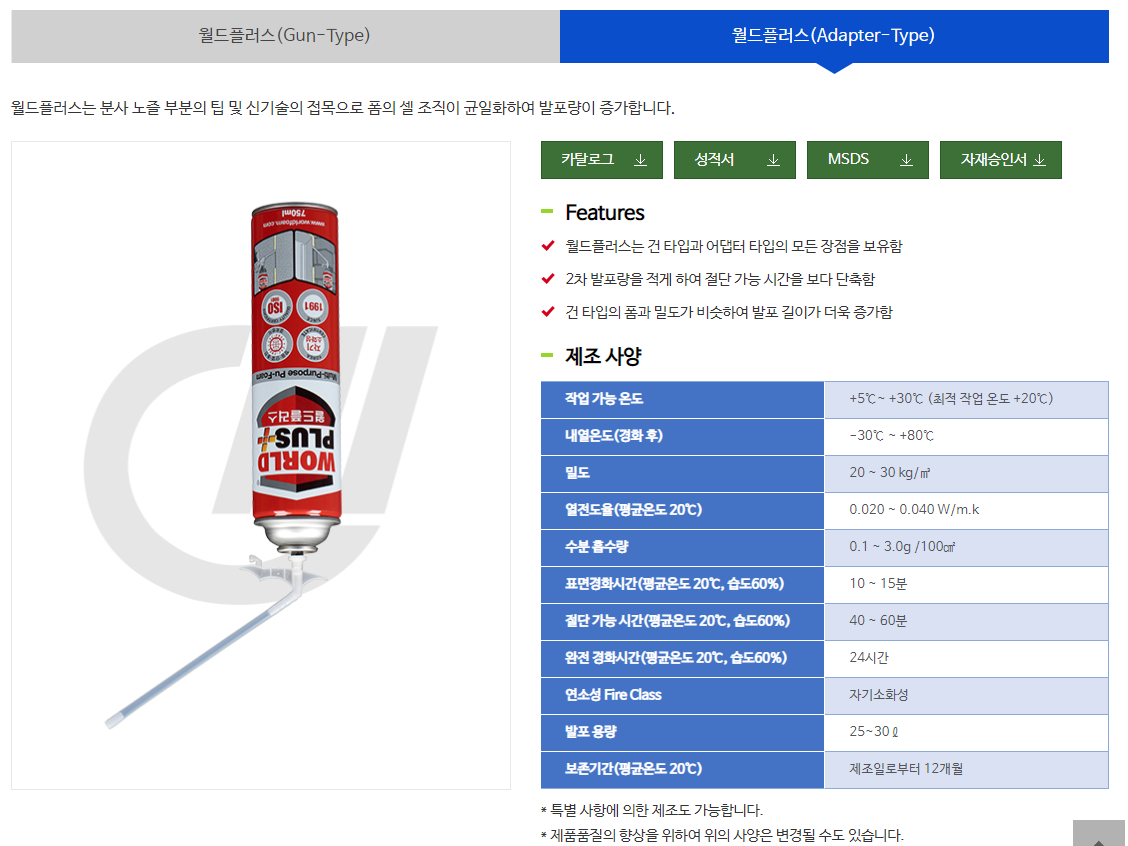
Task: Open the MSDS download button
Action: (868, 160)
